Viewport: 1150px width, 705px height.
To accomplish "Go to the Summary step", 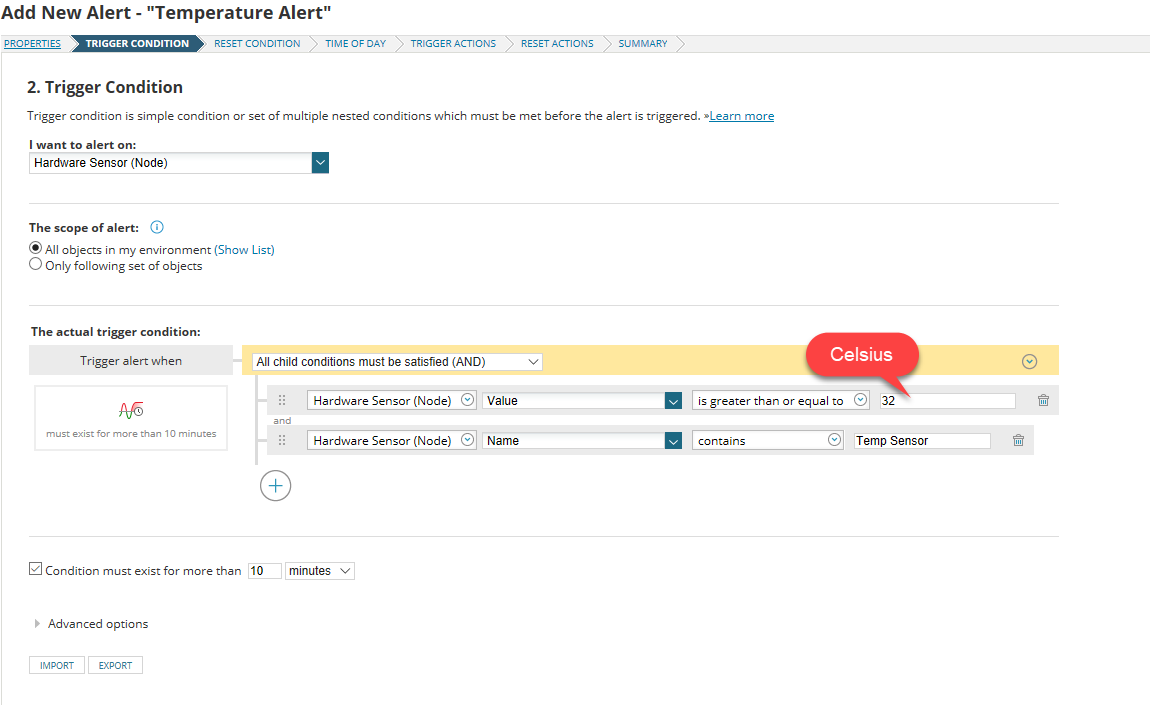I will pos(642,44).
